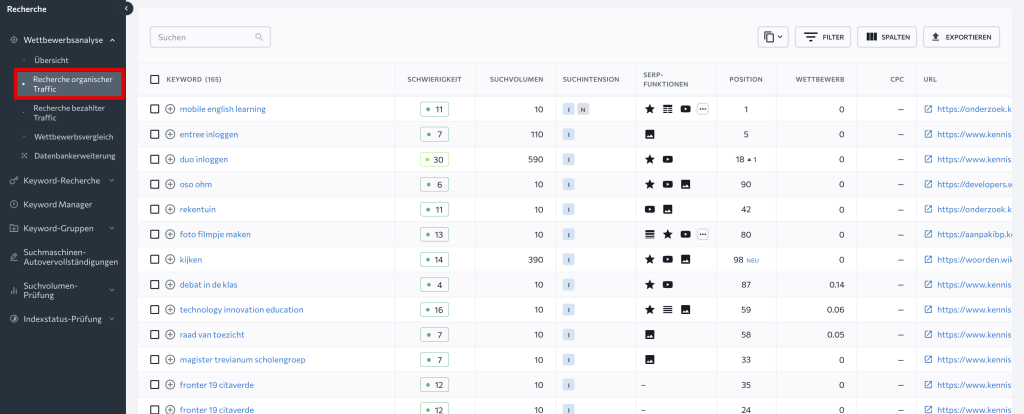Open Suchmaschinen-Autovervollständigungen
The height and width of the screenshot is (414, 1024).
point(71,257)
